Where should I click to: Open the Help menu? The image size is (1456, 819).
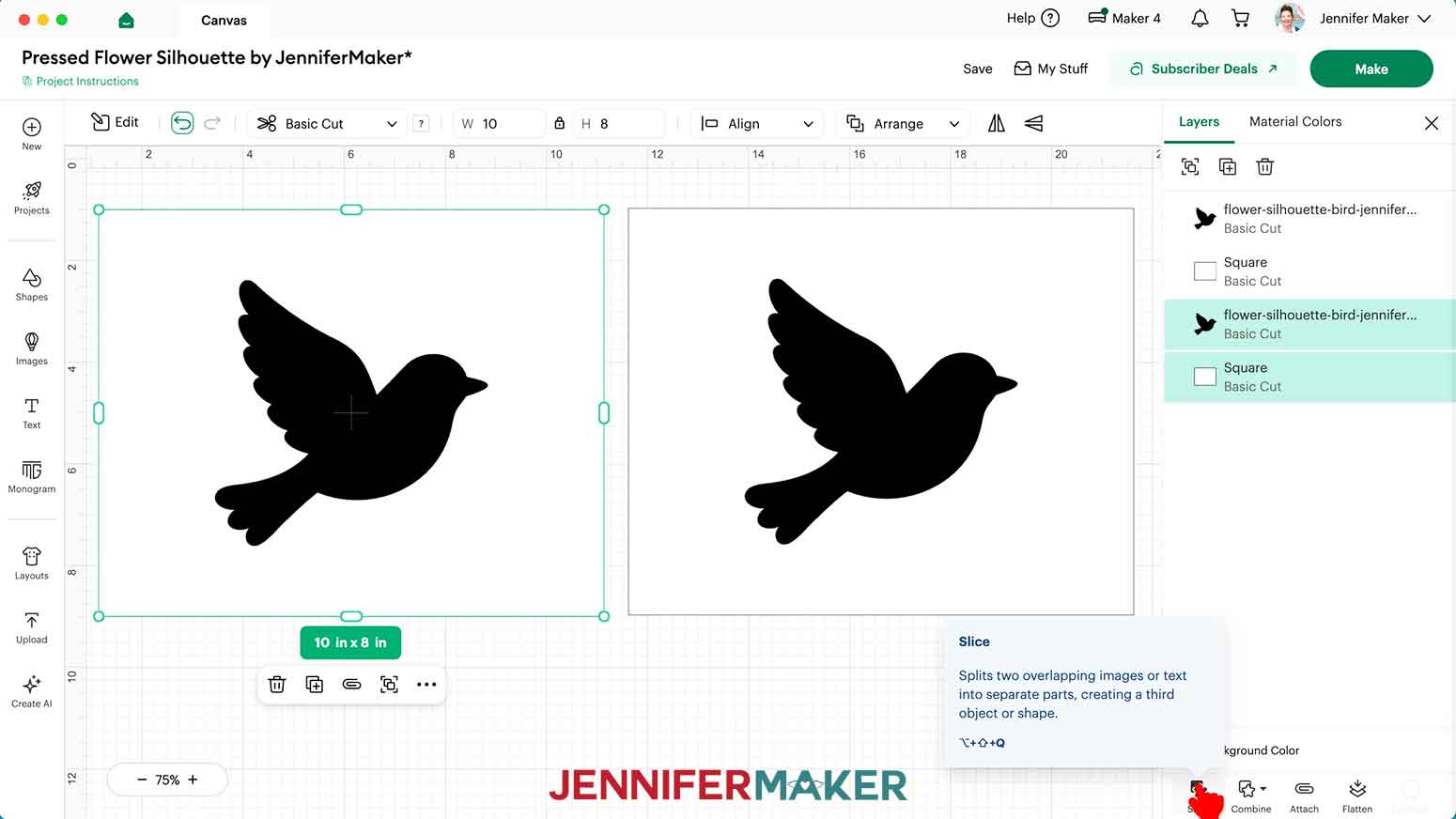click(1032, 18)
